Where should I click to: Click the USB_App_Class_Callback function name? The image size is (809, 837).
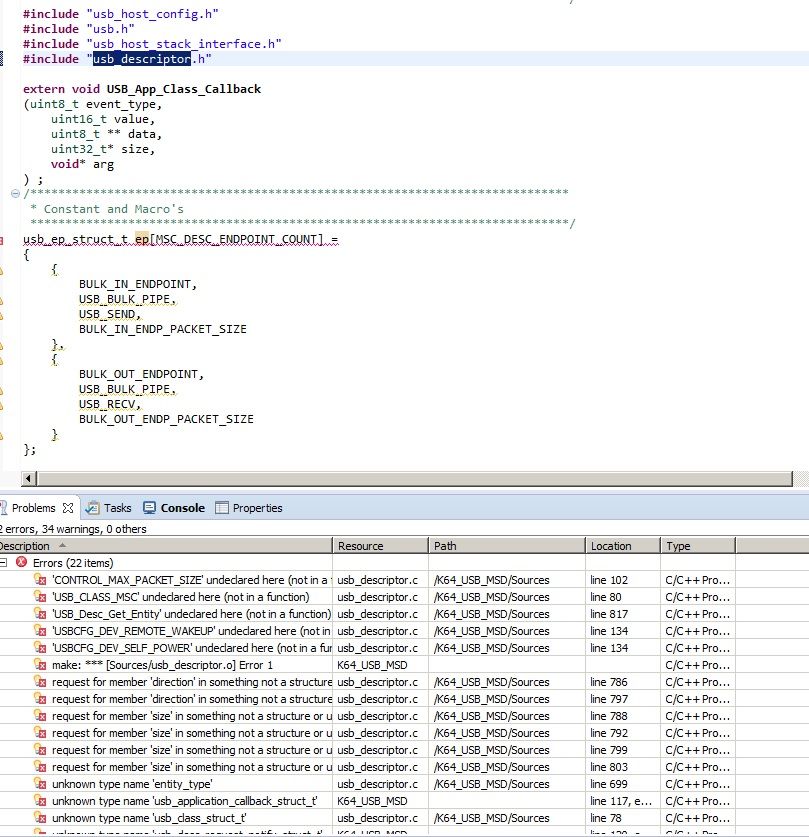(184, 89)
